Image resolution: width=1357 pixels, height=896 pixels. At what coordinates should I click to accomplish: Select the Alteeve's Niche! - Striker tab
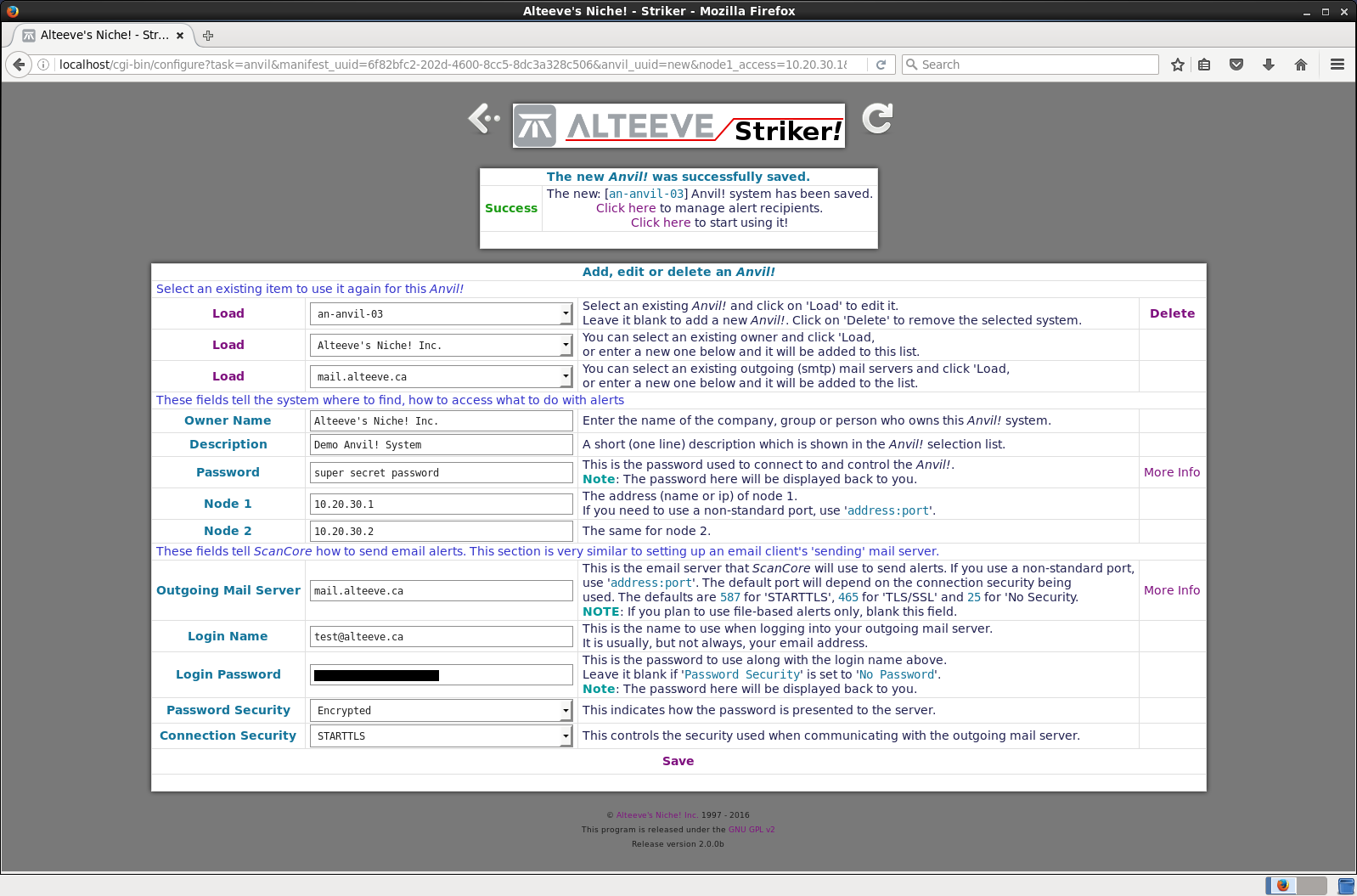click(104, 36)
